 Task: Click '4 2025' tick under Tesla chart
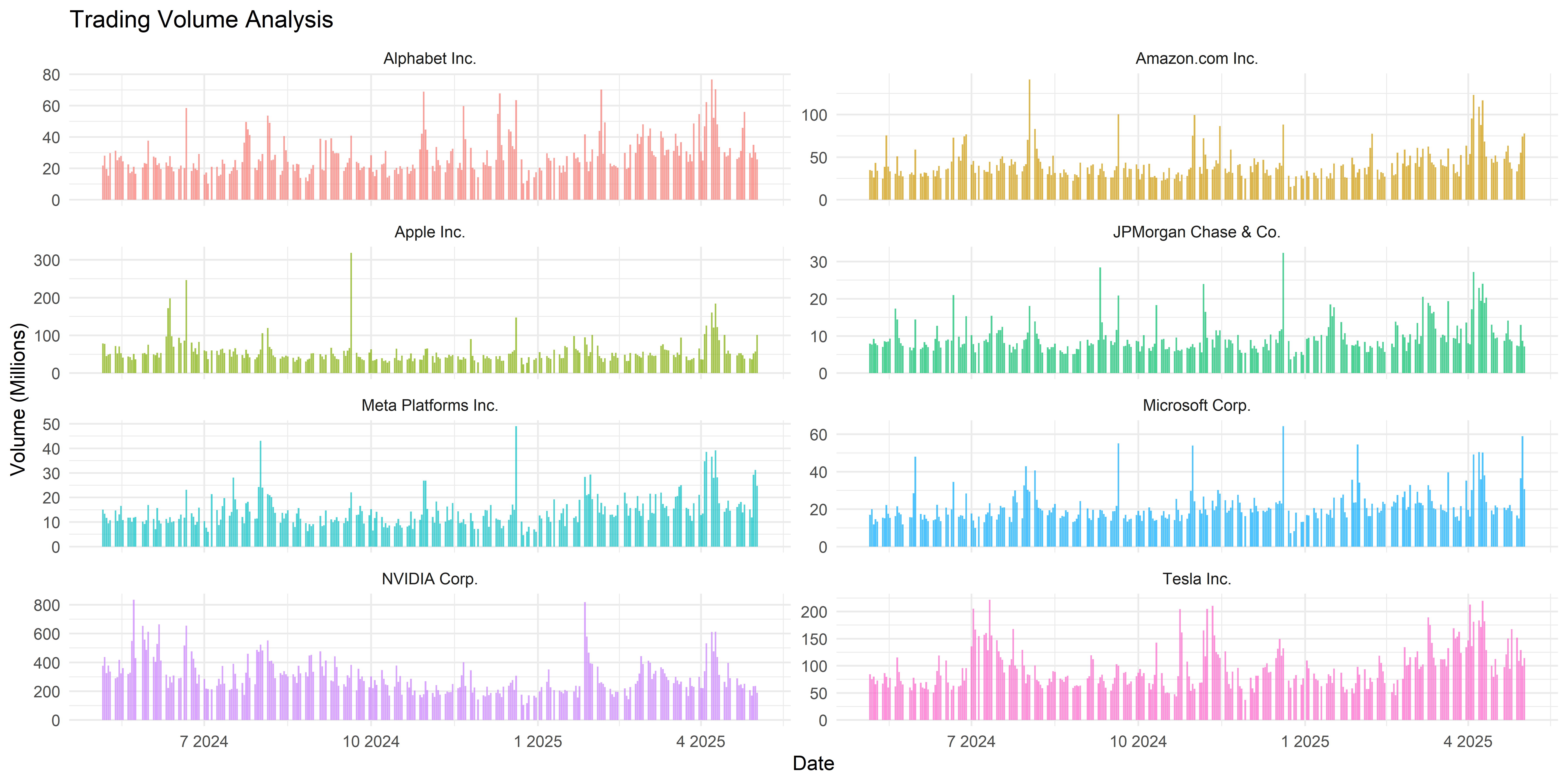coord(1468,741)
